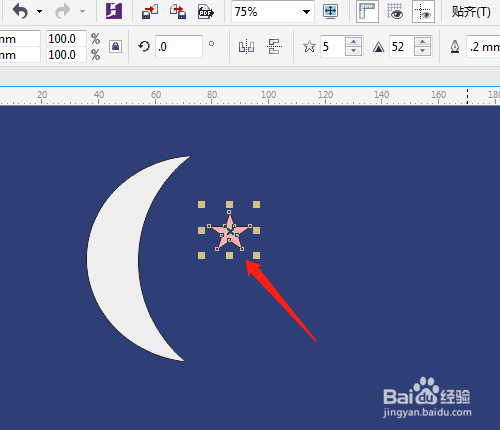Click the horizontal ruler near 100 mark

[268, 96]
